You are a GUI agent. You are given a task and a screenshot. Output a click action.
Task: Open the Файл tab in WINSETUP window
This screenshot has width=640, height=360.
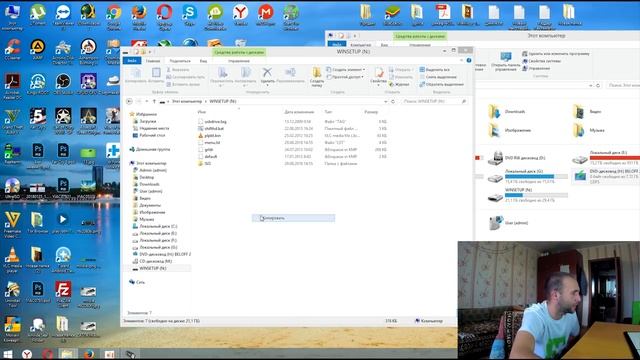click(132, 61)
